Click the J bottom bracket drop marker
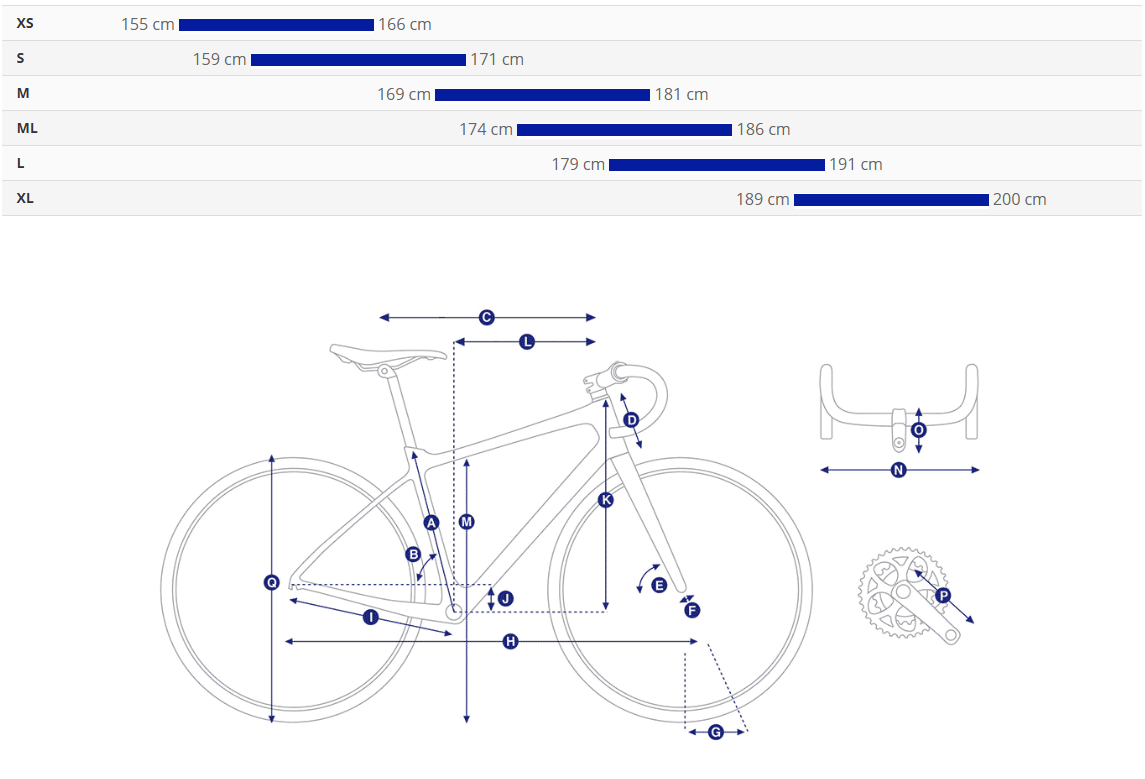 coord(505,599)
